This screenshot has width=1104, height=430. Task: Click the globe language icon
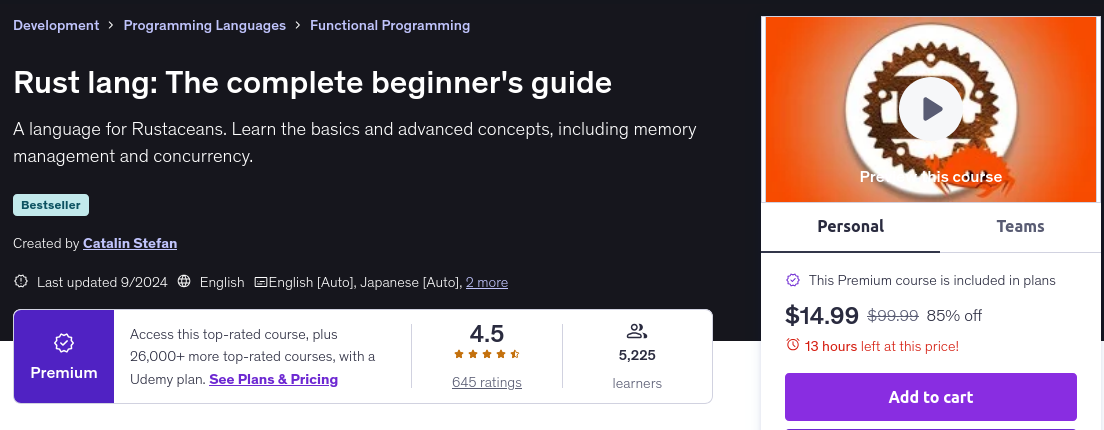click(184, 282)
